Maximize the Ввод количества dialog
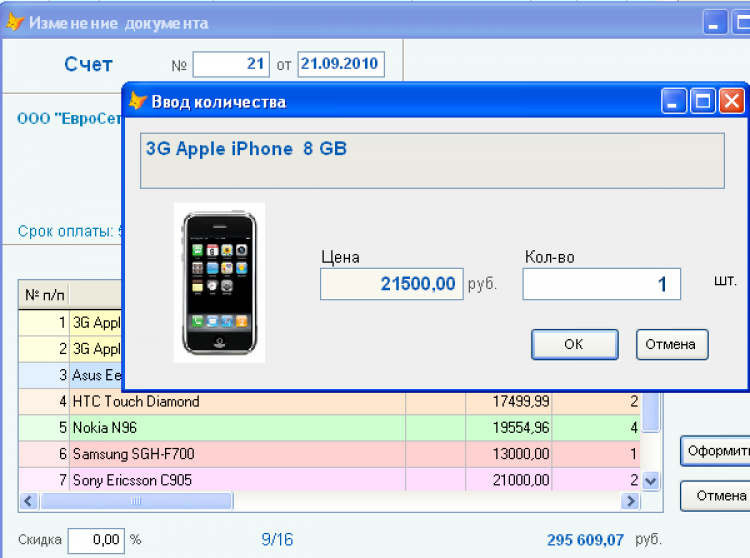The image size is (750, 558). [703, 101]
